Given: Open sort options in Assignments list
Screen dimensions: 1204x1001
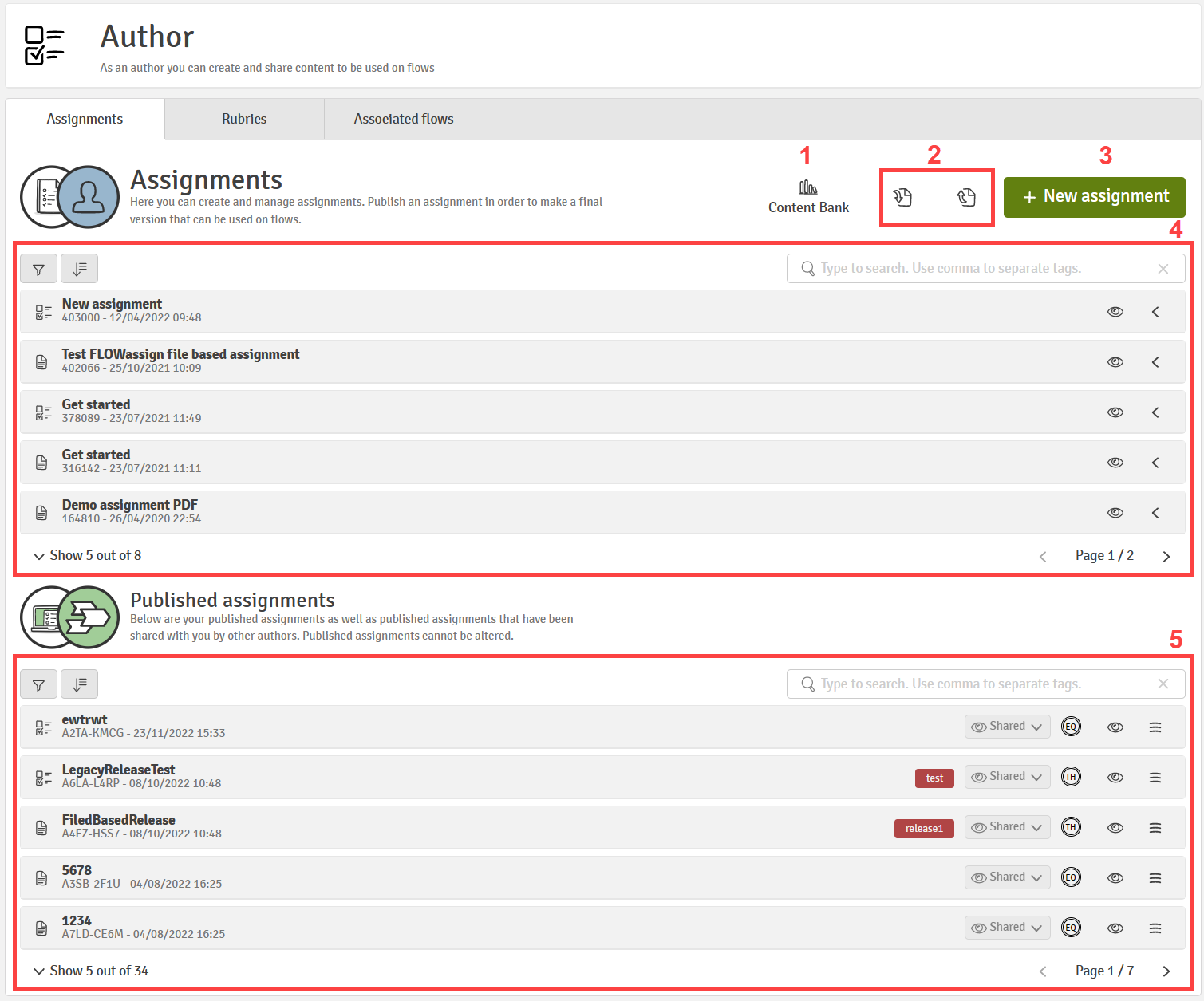Looking at the screenshot, I should click(x=80, y=269).
